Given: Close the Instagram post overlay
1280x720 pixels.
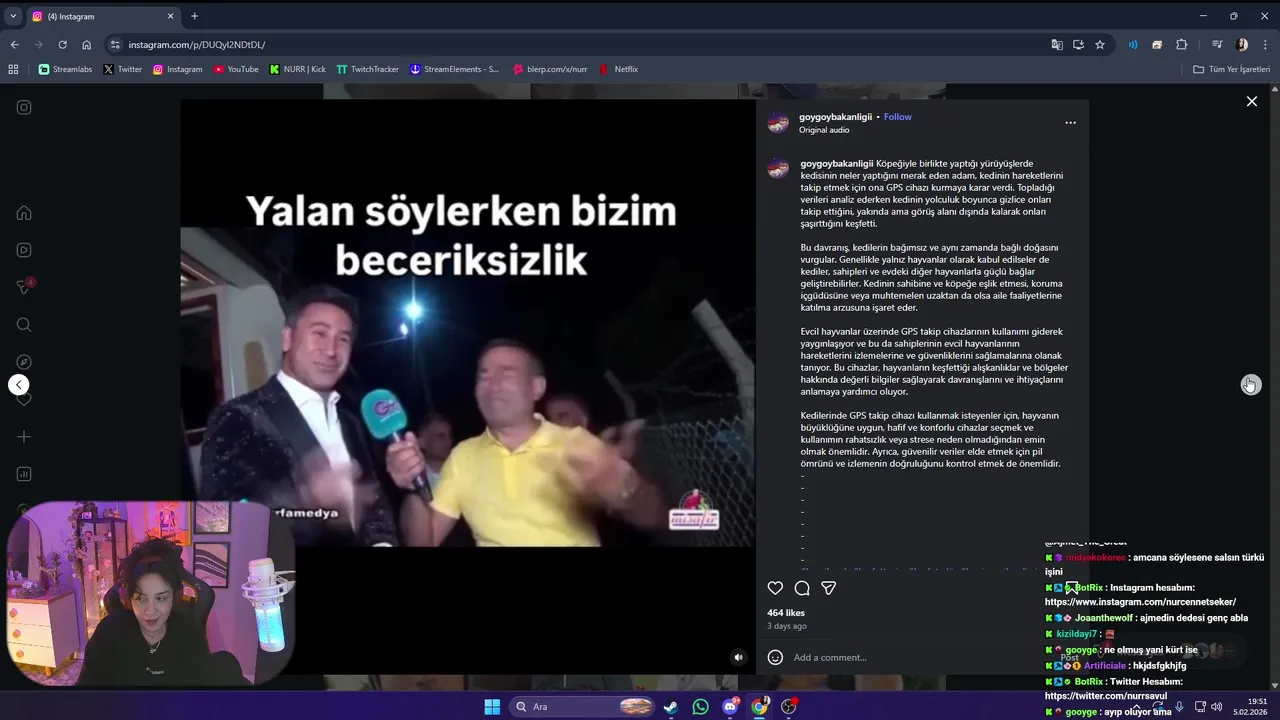Looking at the screenshot, I should coord(1251,101).
